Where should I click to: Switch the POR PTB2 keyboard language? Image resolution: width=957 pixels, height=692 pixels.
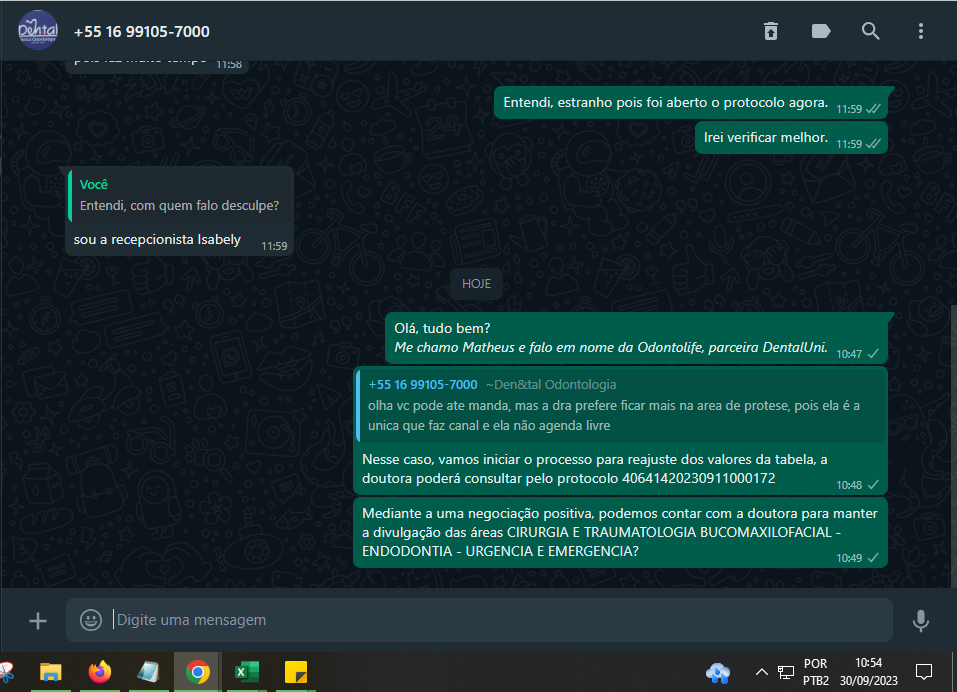tap(815, 672)
